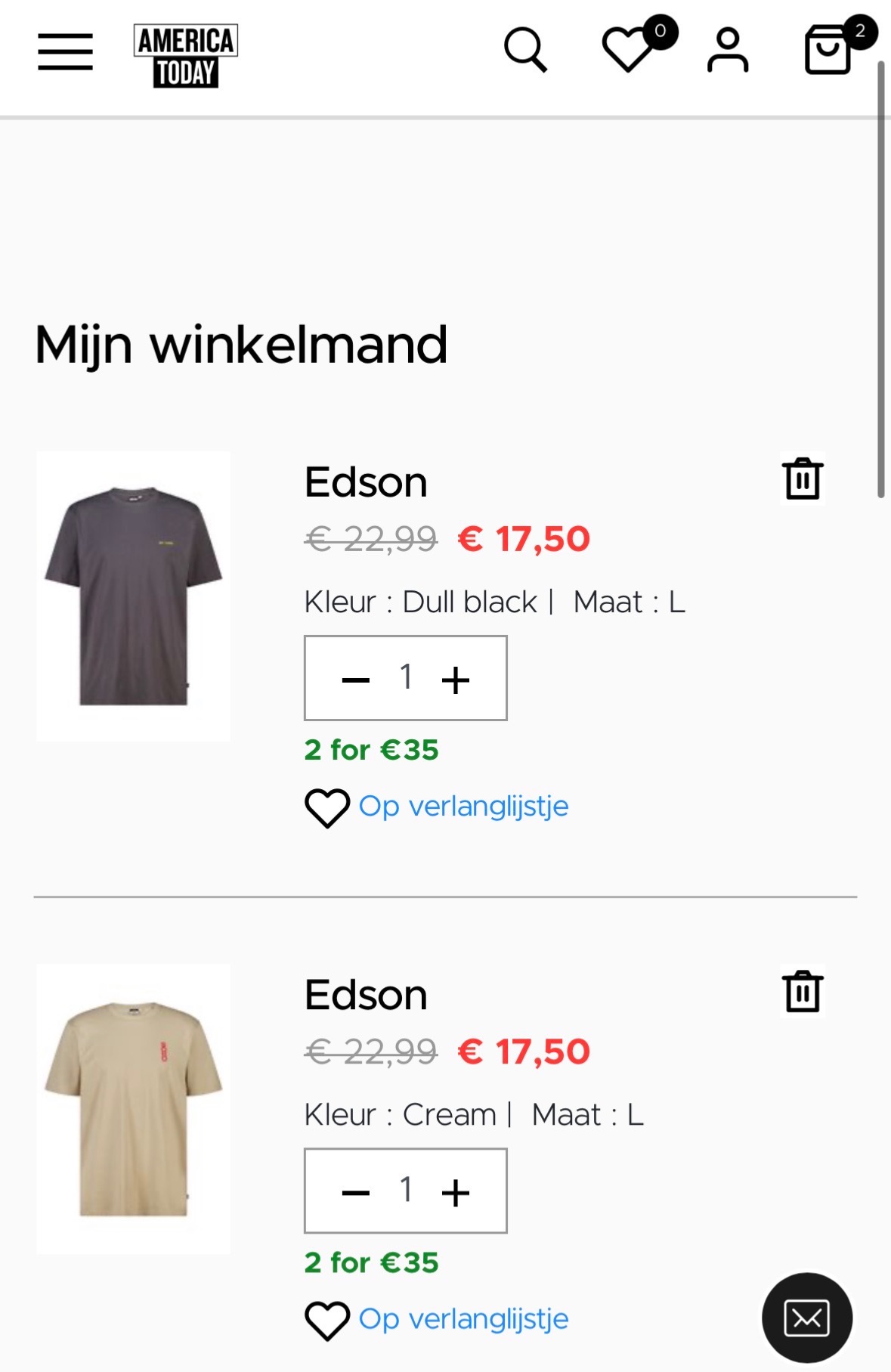The image size is (891, 1372).
Task: Click the America Today logo
Action: coord(186,56)
